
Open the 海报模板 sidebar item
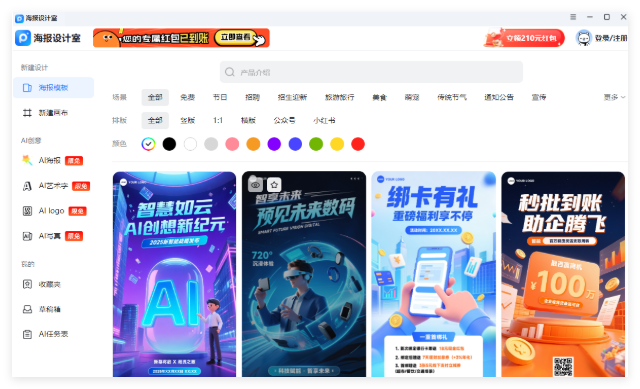pos(53,87)
